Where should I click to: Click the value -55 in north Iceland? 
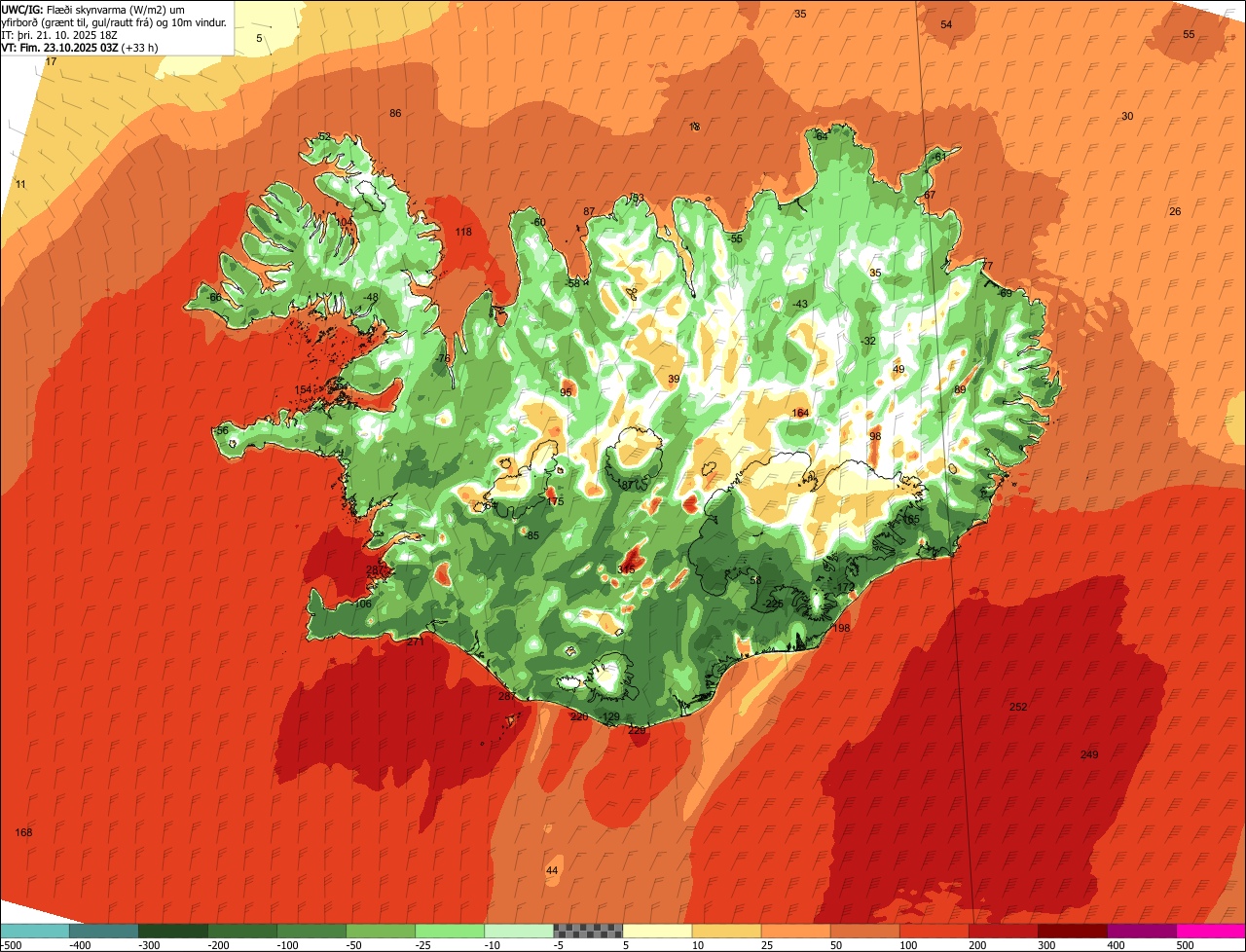point(735,238)
